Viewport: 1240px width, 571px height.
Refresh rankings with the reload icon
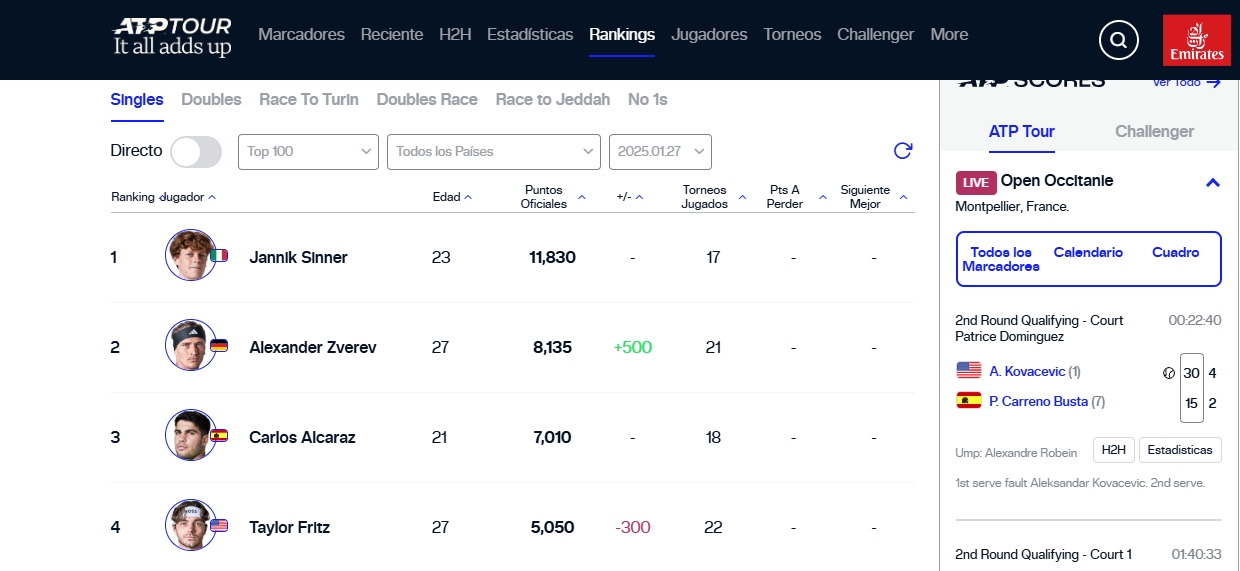point(903,151)
